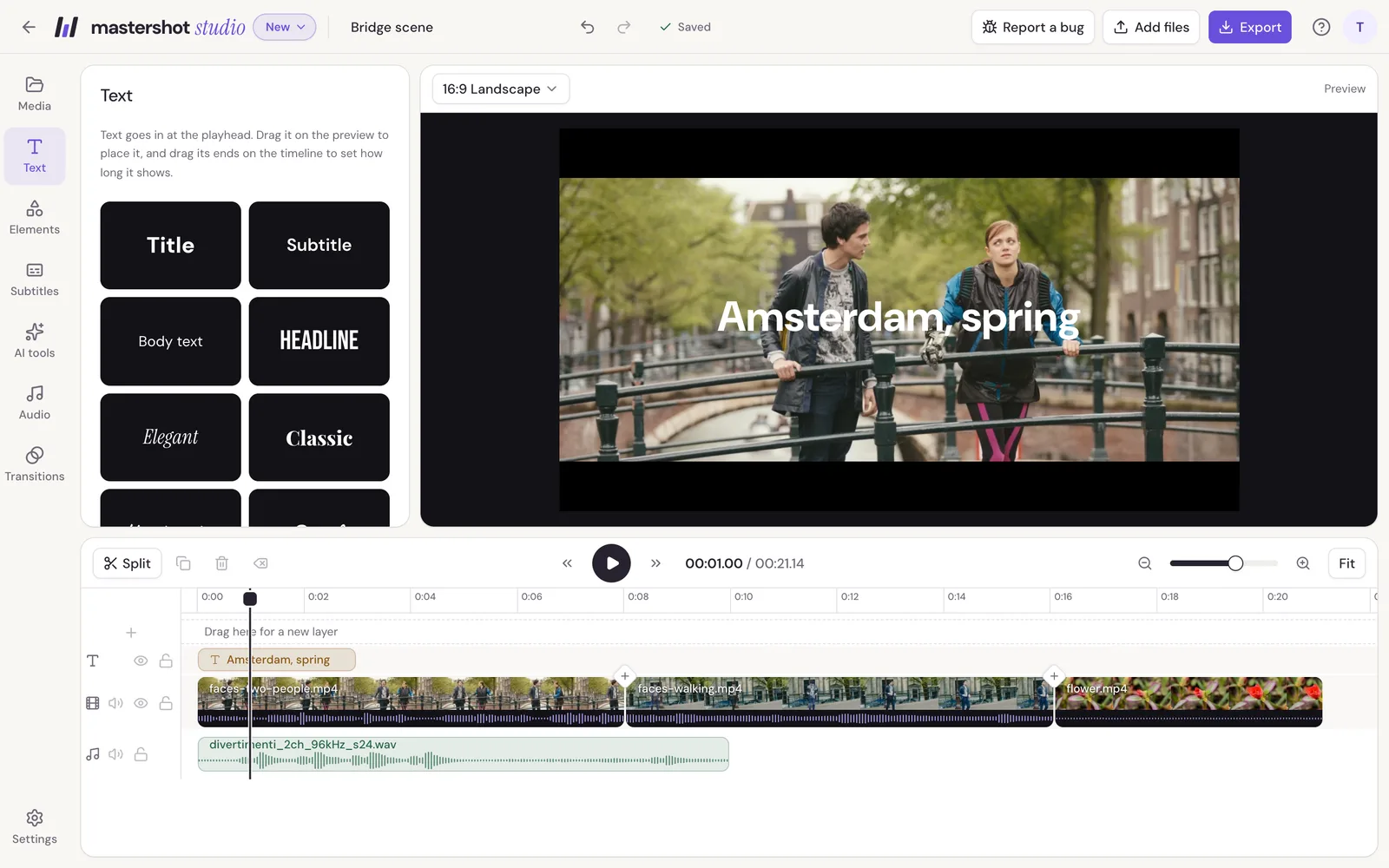The height and width of the screenshot is (868, 1389).
Task: Duplicate the selected clip icon
Action: [183, 563]
